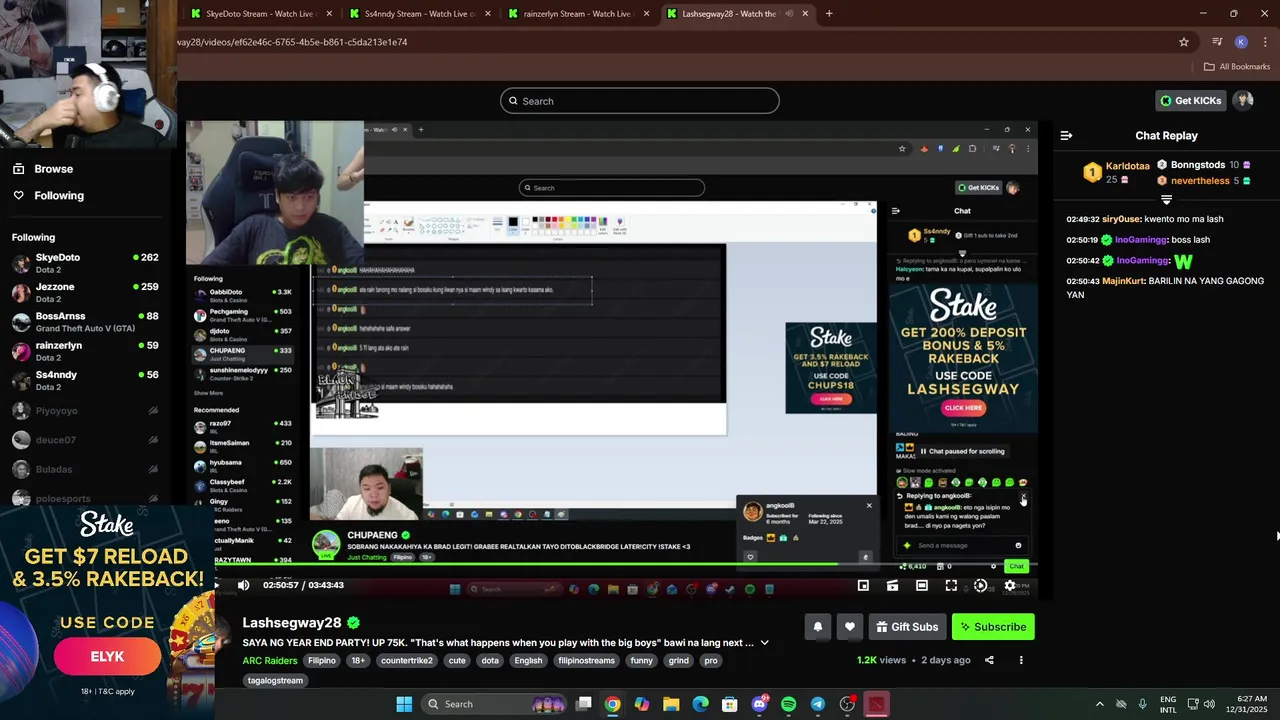Select the Filipino tag
Screen dimensions: 1280x720
[322, 661]
